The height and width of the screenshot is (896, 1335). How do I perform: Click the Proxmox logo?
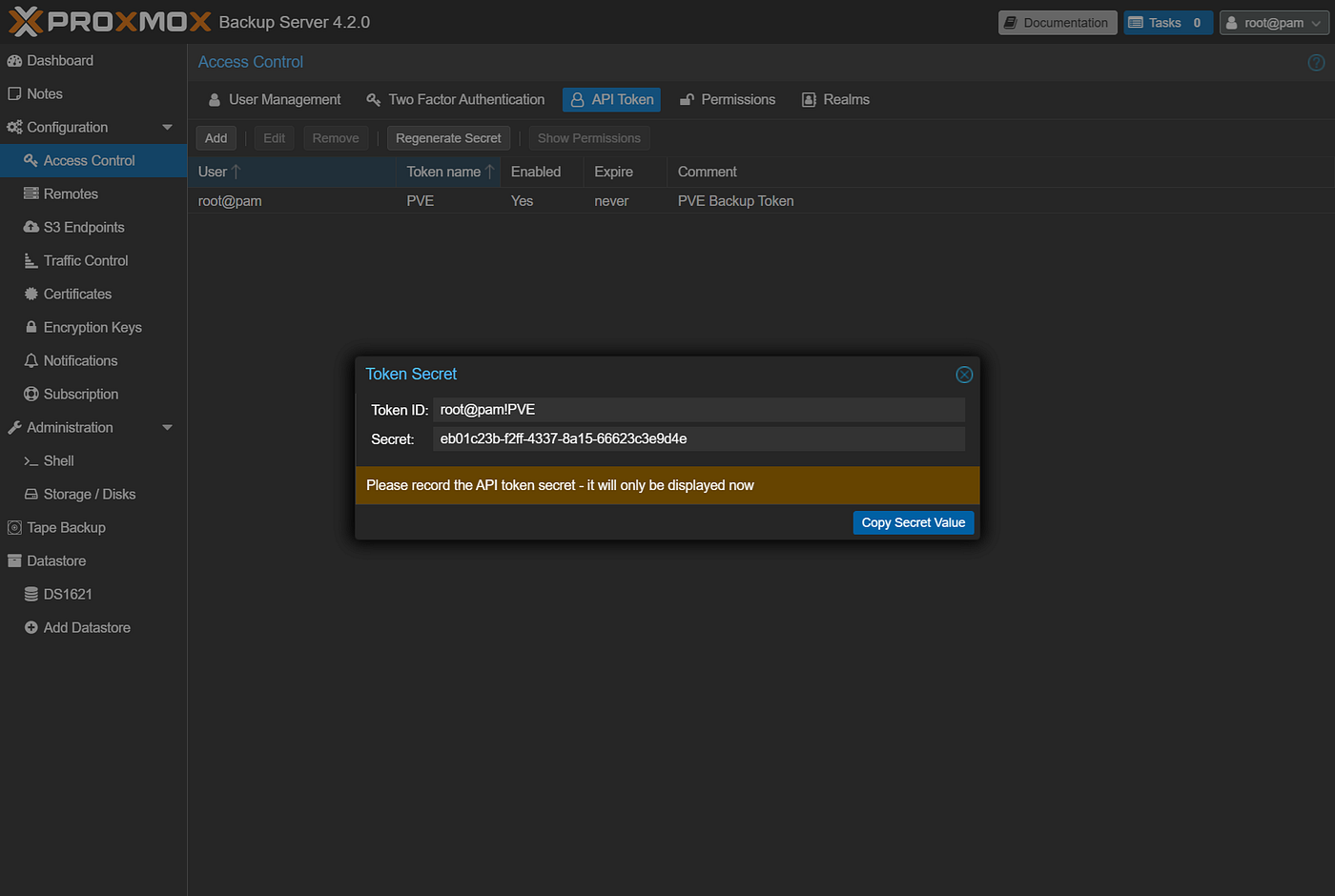point(110,21)
